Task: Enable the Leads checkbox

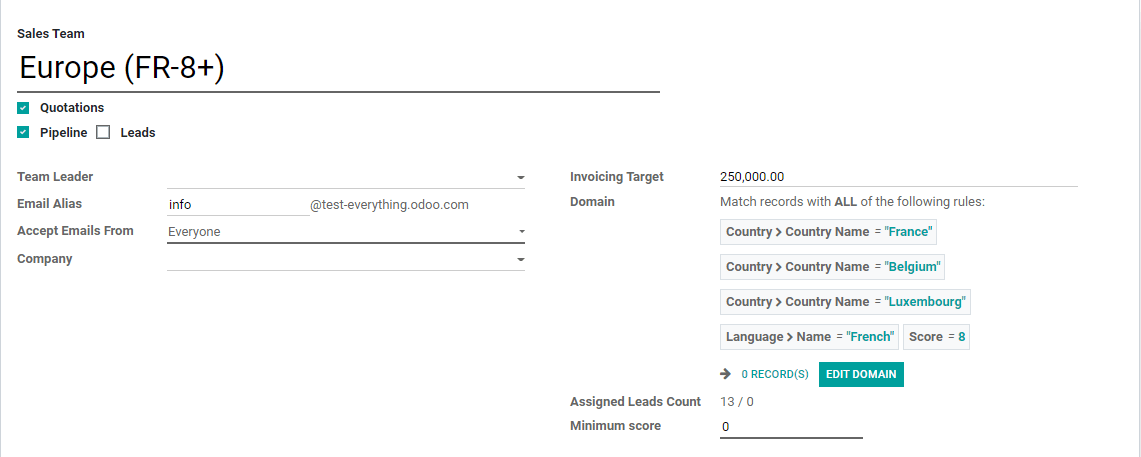Action: [x=103, y=132]
